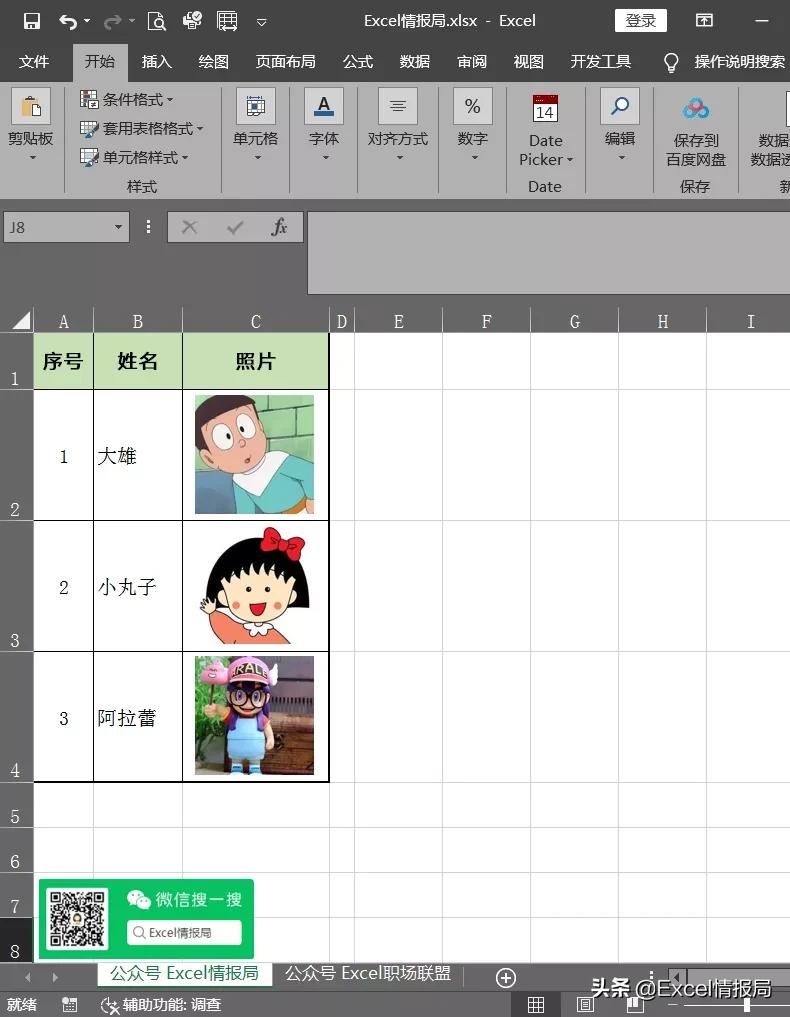
Task: Switch to the 视图 ribbon tab
Action: pos(529,62)
